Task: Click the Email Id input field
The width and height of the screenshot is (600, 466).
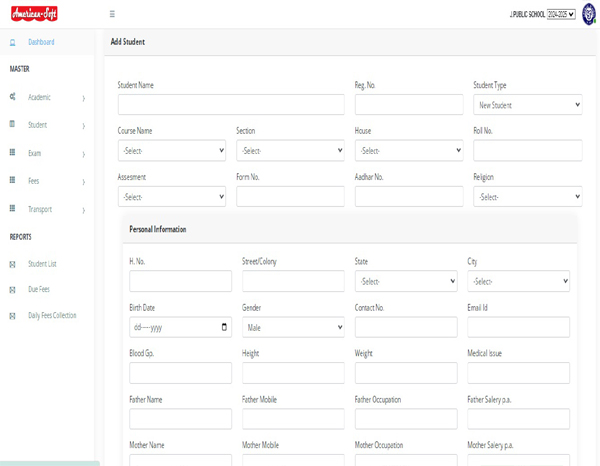Action: coord(518,327)
